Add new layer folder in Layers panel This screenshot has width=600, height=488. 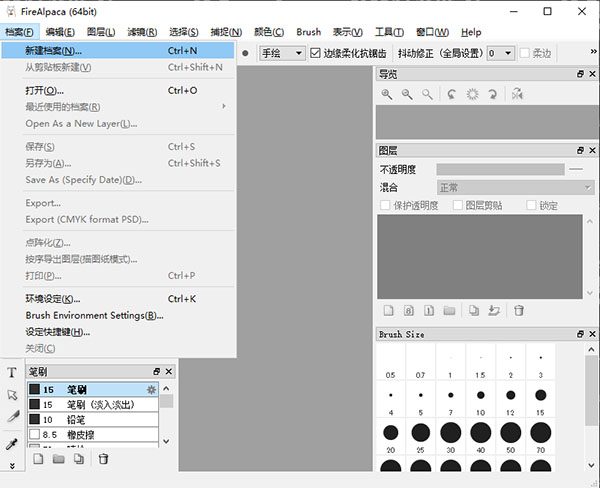click(x=449, y=311)
